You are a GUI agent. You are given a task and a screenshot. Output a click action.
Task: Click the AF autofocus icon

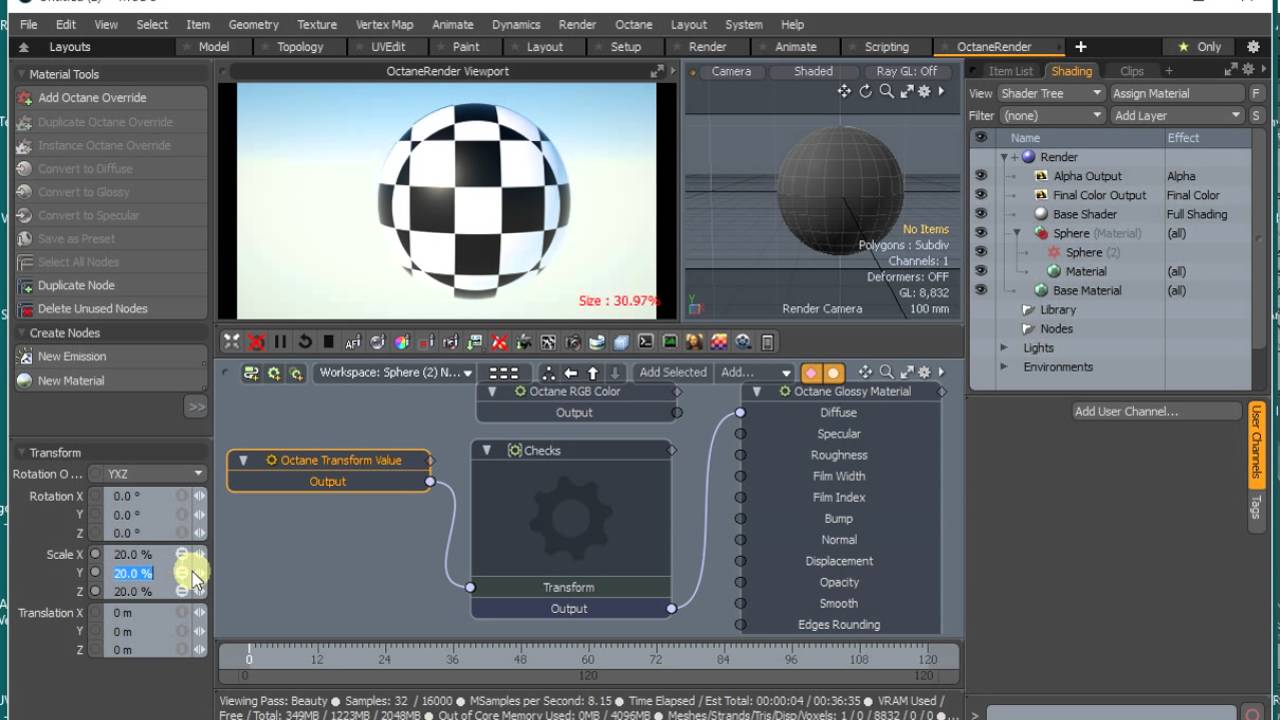(353, 342)
